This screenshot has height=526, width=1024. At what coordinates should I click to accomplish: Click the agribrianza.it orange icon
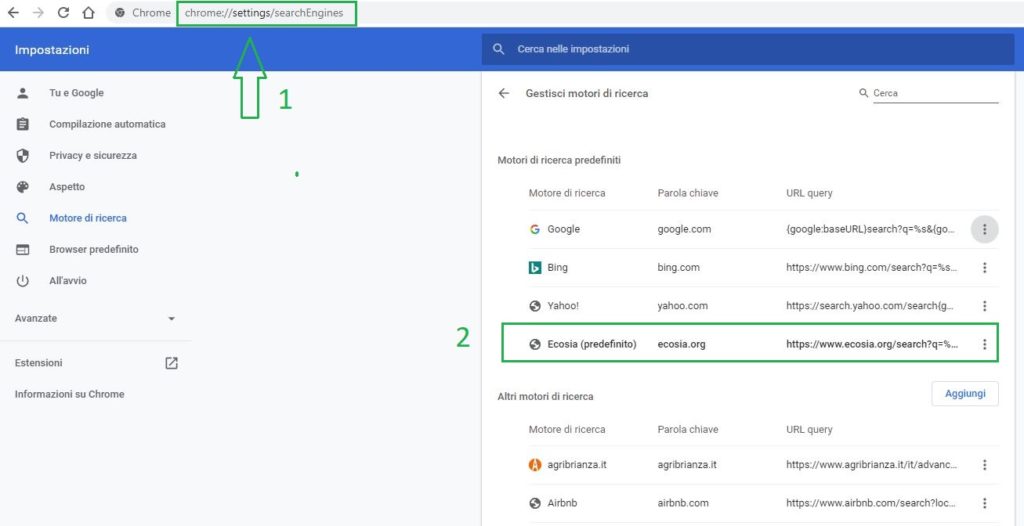click(535, 465)
